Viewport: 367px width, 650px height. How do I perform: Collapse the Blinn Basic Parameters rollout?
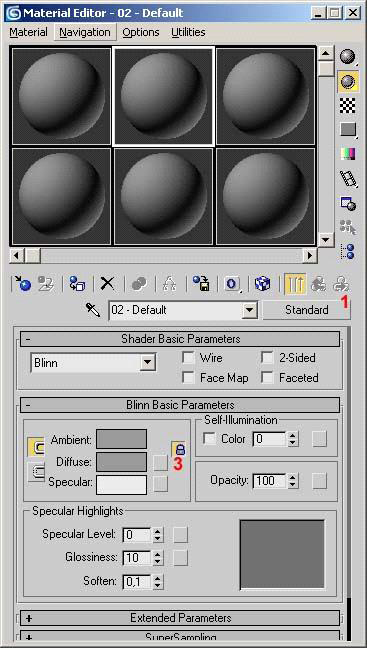tap(180, 405)
